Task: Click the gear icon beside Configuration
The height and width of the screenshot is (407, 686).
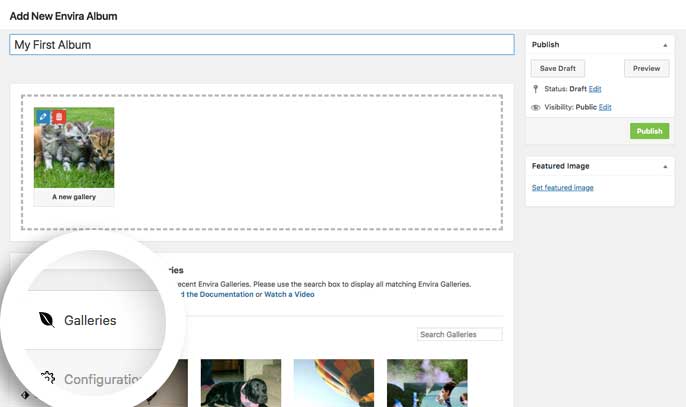Action: coord(48,378)
